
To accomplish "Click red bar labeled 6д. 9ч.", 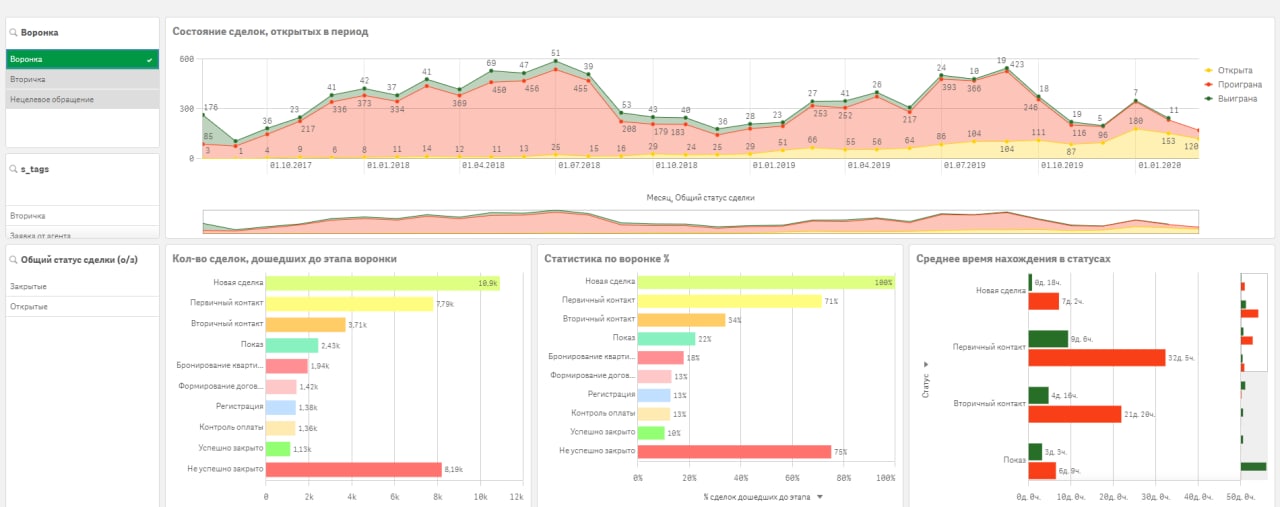I will 1041,471.
